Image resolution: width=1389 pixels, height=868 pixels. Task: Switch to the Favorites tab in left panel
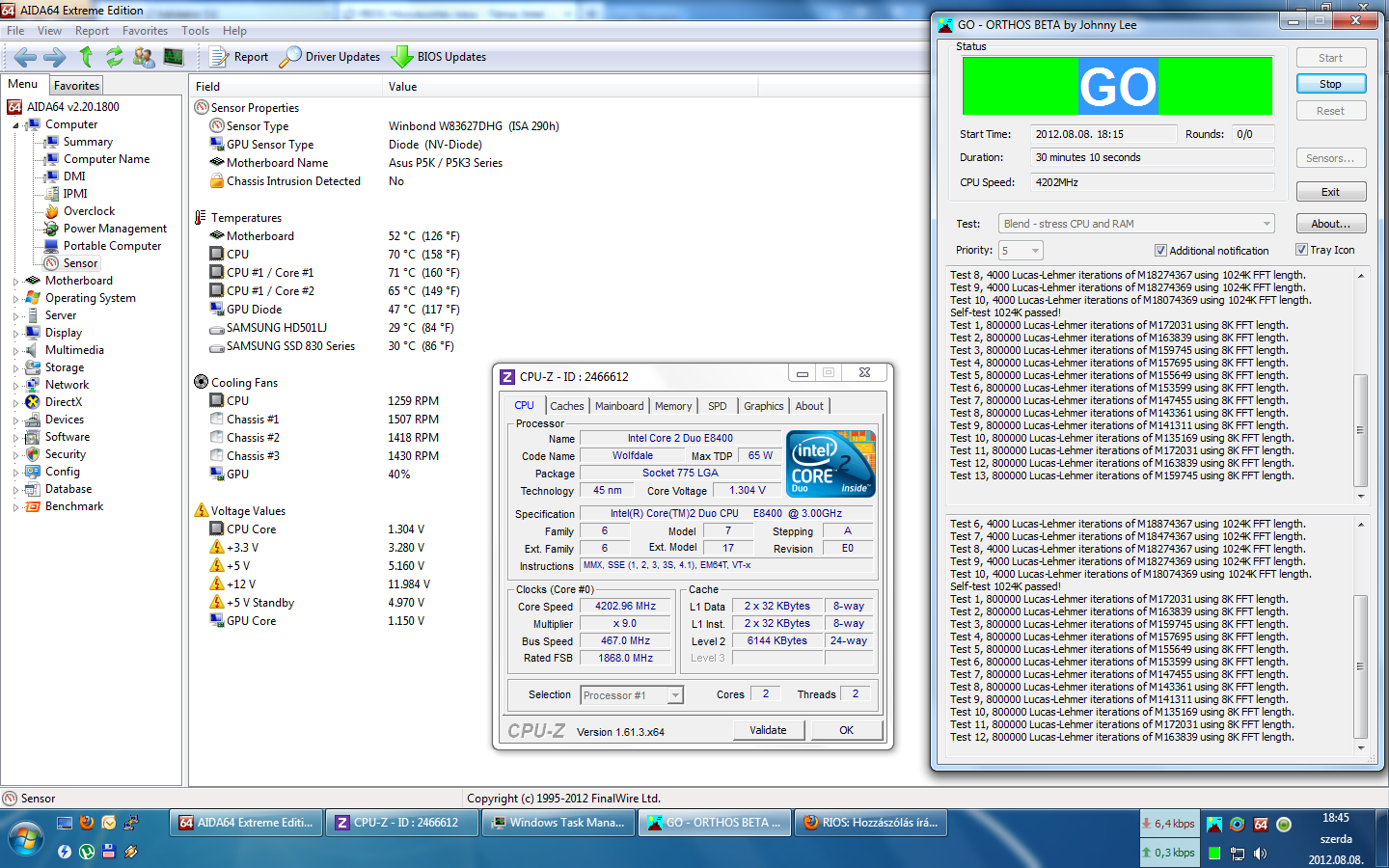point(76,86)
